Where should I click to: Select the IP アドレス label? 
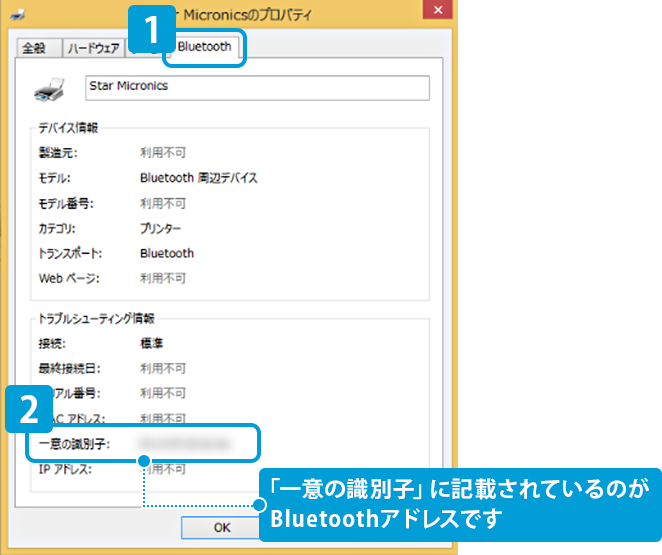[65, 469]
